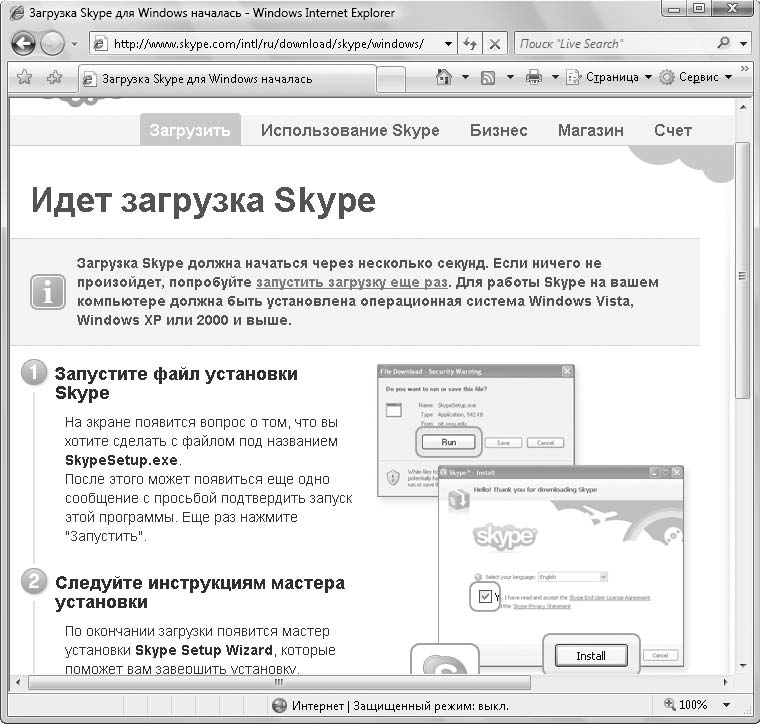
Task: Expand the address bar history dropdown
Action: tap(448, 44)
